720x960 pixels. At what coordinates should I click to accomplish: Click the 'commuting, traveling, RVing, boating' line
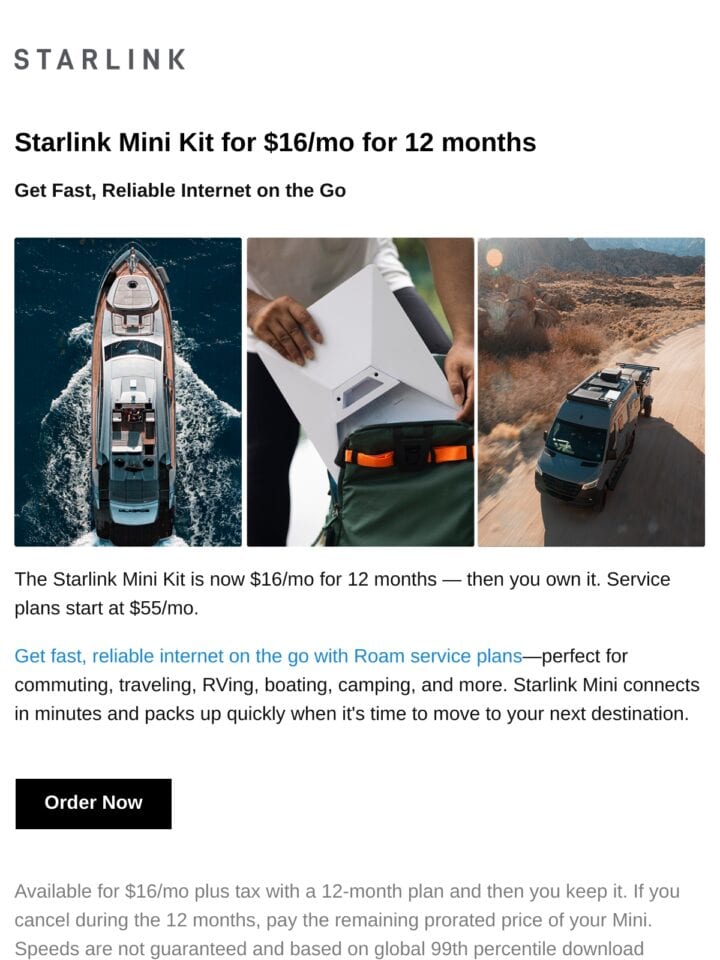coord(357,684)
